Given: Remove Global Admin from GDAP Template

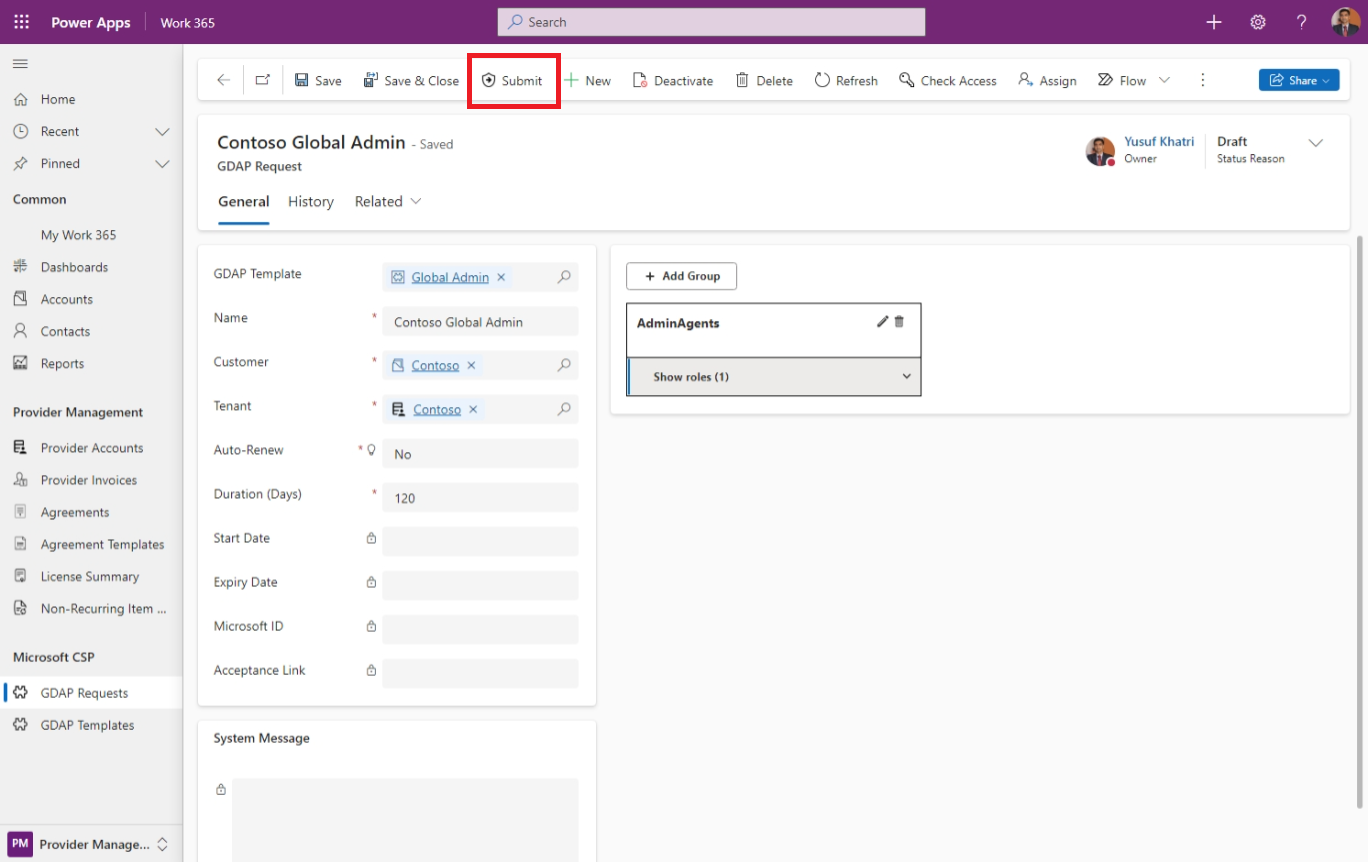Looking at the screenshot, I should (501, 277).
